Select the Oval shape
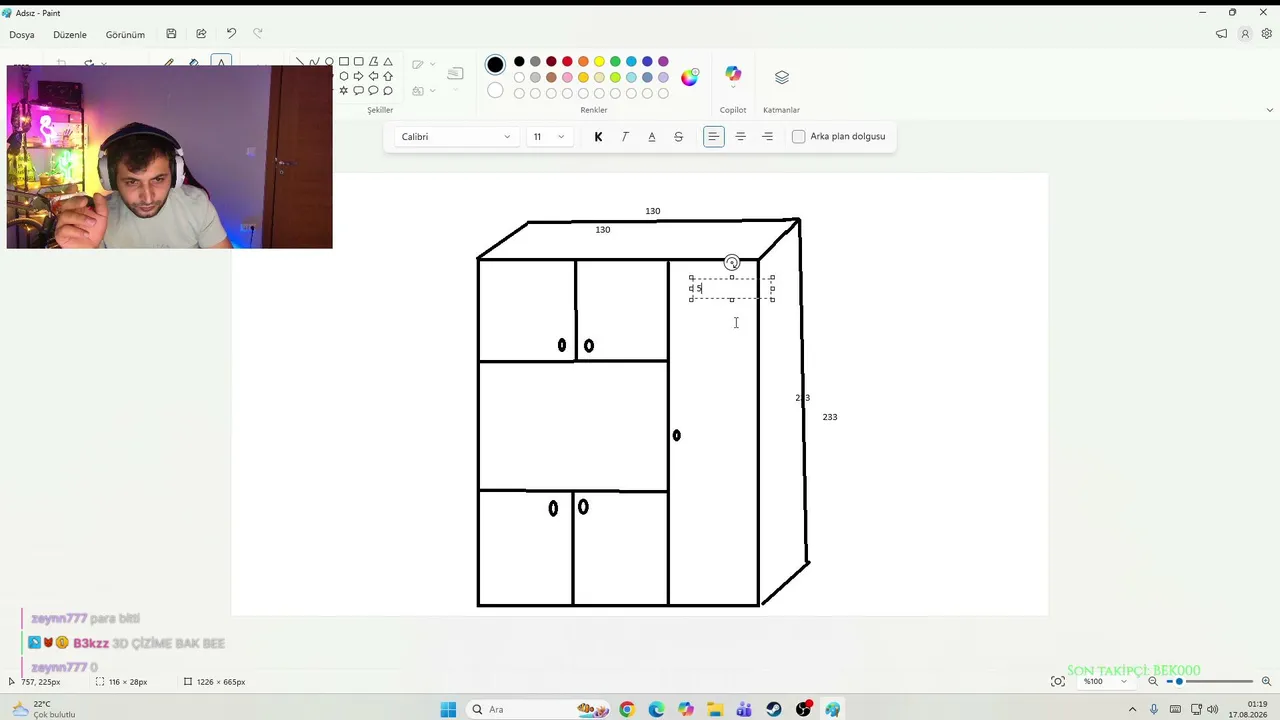 (x=329, y=62)
